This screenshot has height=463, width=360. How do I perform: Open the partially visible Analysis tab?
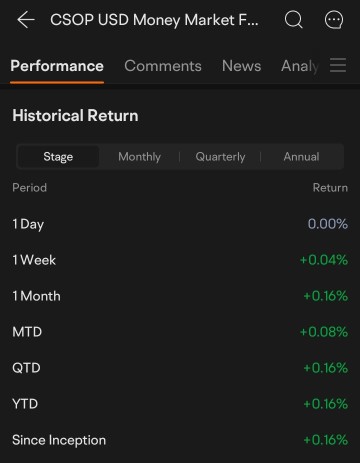tap(300, 66)
